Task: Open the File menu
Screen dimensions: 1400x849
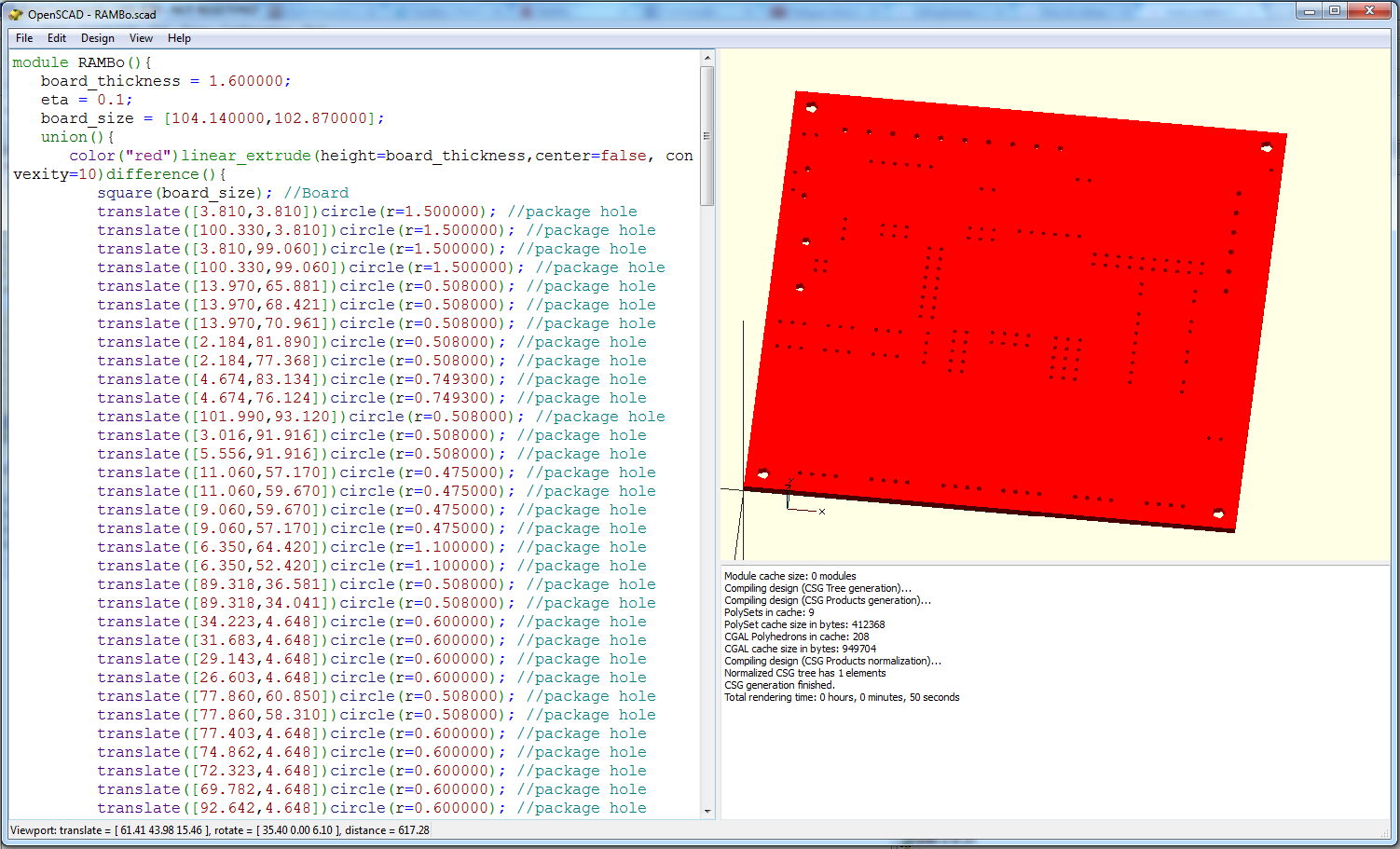Action: coord(24,38)
